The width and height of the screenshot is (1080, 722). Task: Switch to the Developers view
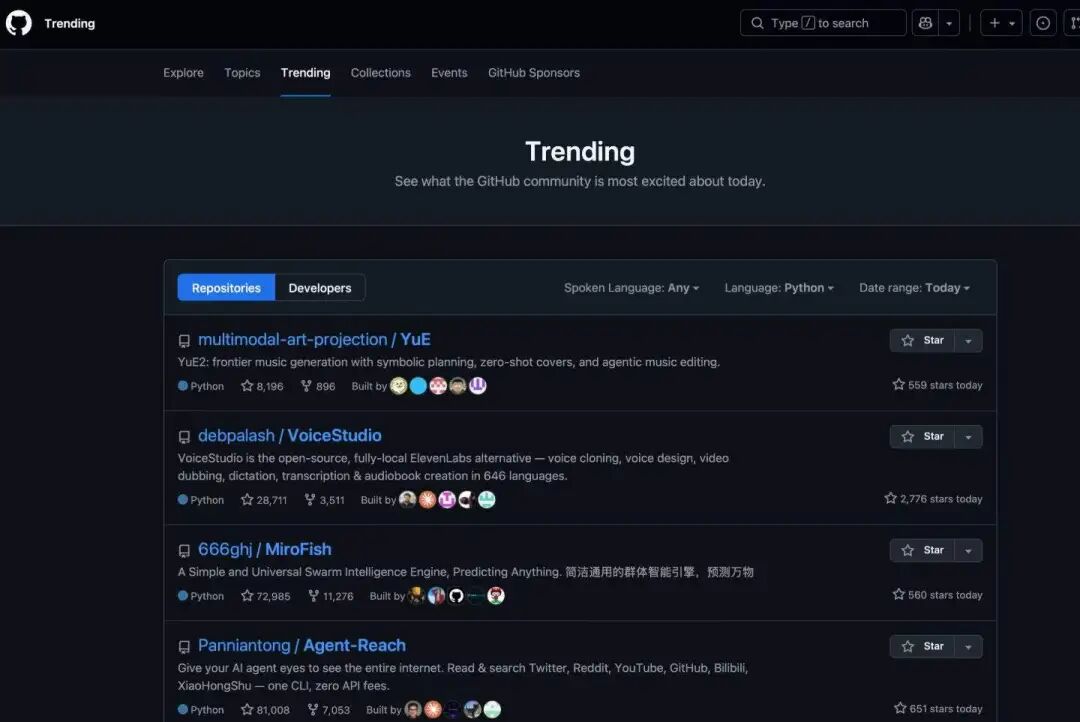pyautogui.click(x=320, y=288)
